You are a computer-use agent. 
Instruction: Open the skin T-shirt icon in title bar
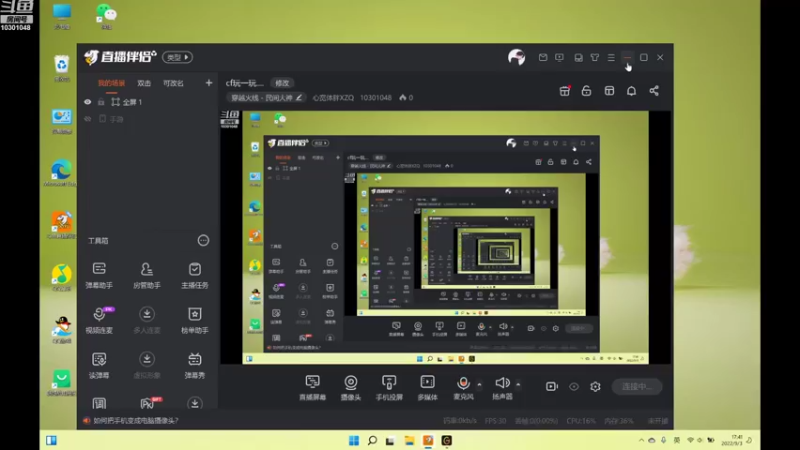tap(595, 57)
